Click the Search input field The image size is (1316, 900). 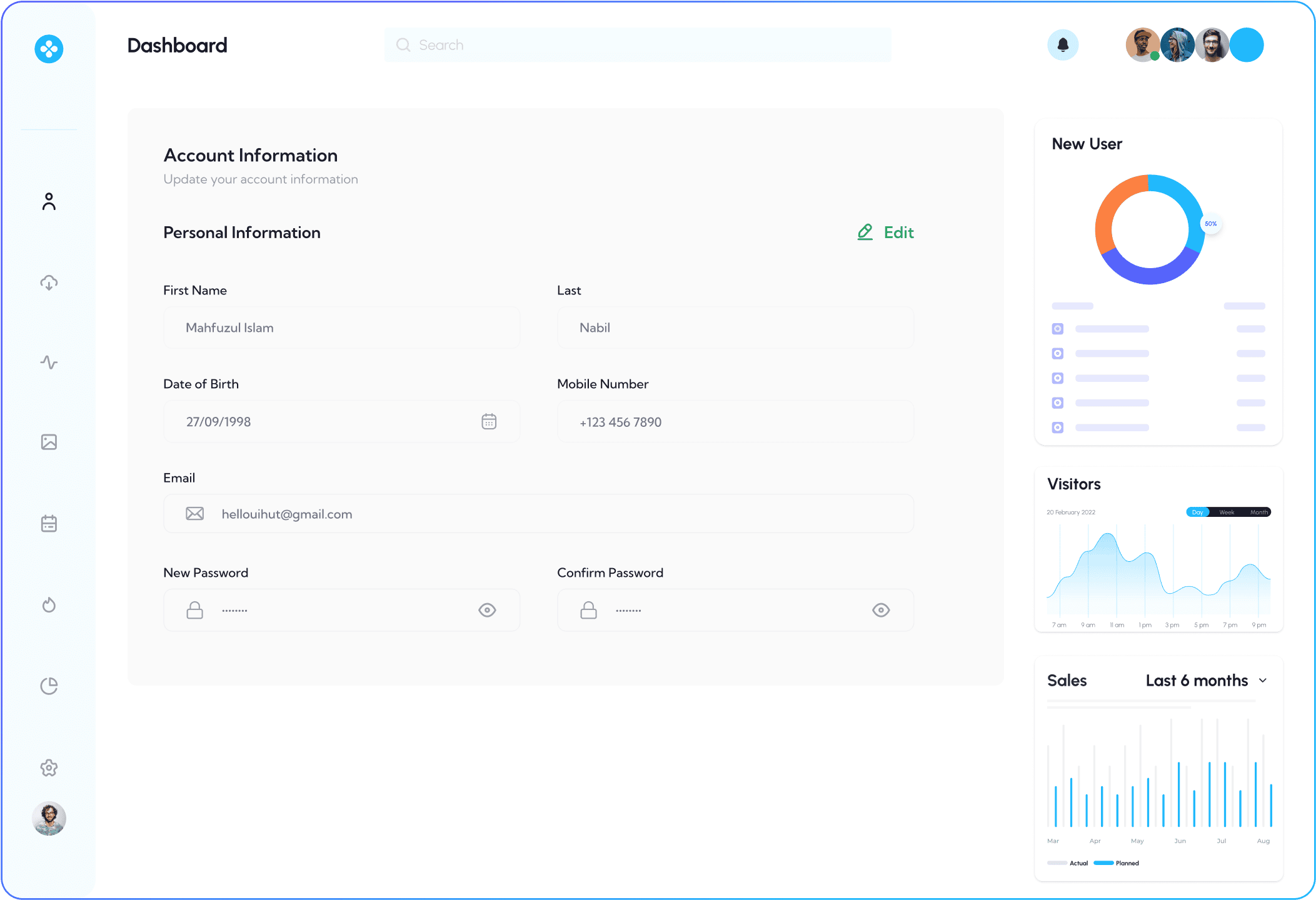tap(638, 45)
